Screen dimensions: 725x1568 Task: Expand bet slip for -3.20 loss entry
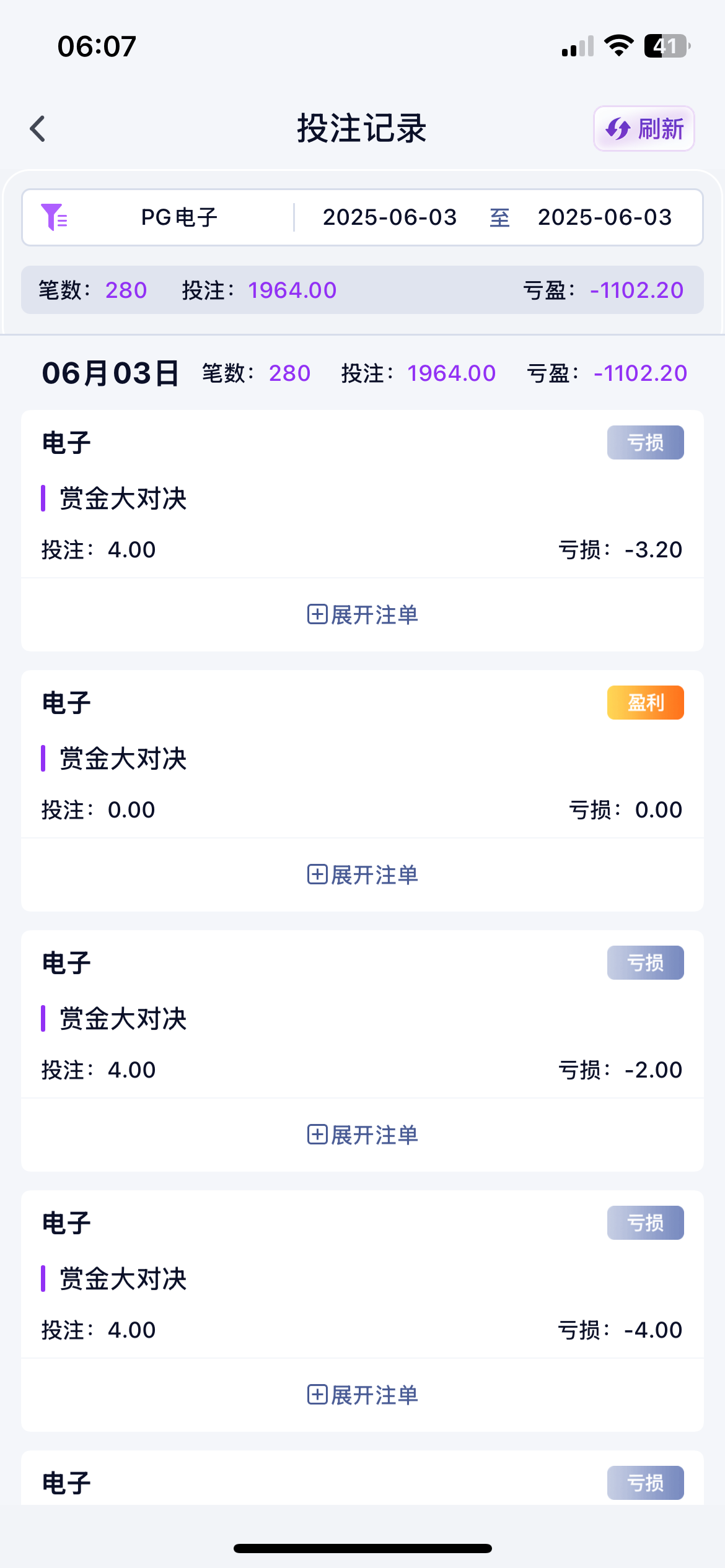point(362,615)
